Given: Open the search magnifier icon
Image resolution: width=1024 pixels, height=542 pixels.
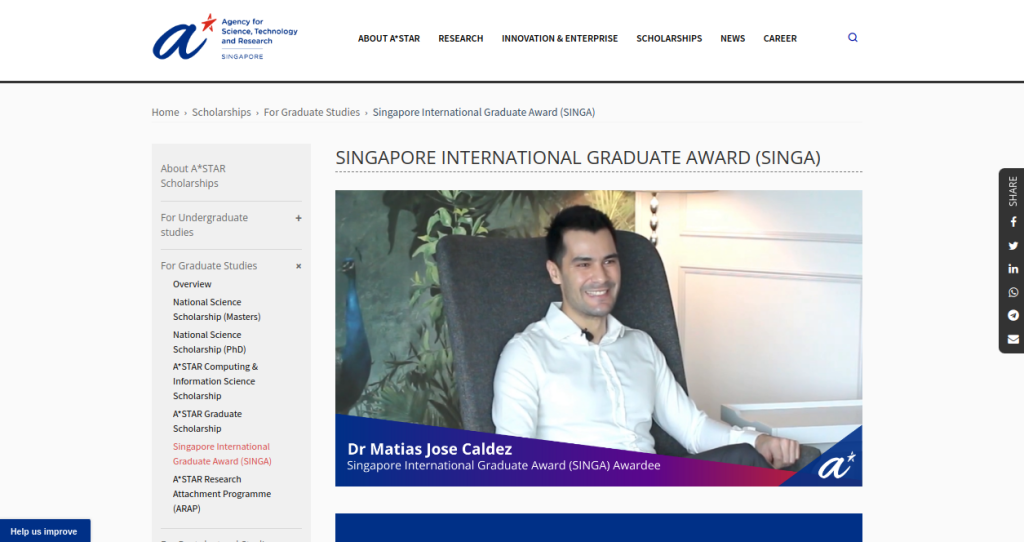Looking at the screenshot, I should coord(852,38).
